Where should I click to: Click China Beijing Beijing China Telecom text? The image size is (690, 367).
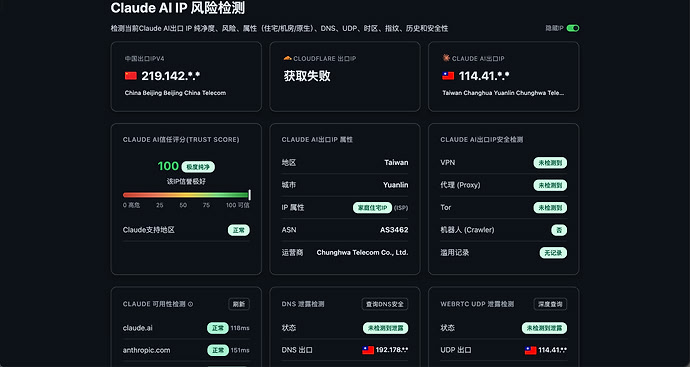coord(175,93)
